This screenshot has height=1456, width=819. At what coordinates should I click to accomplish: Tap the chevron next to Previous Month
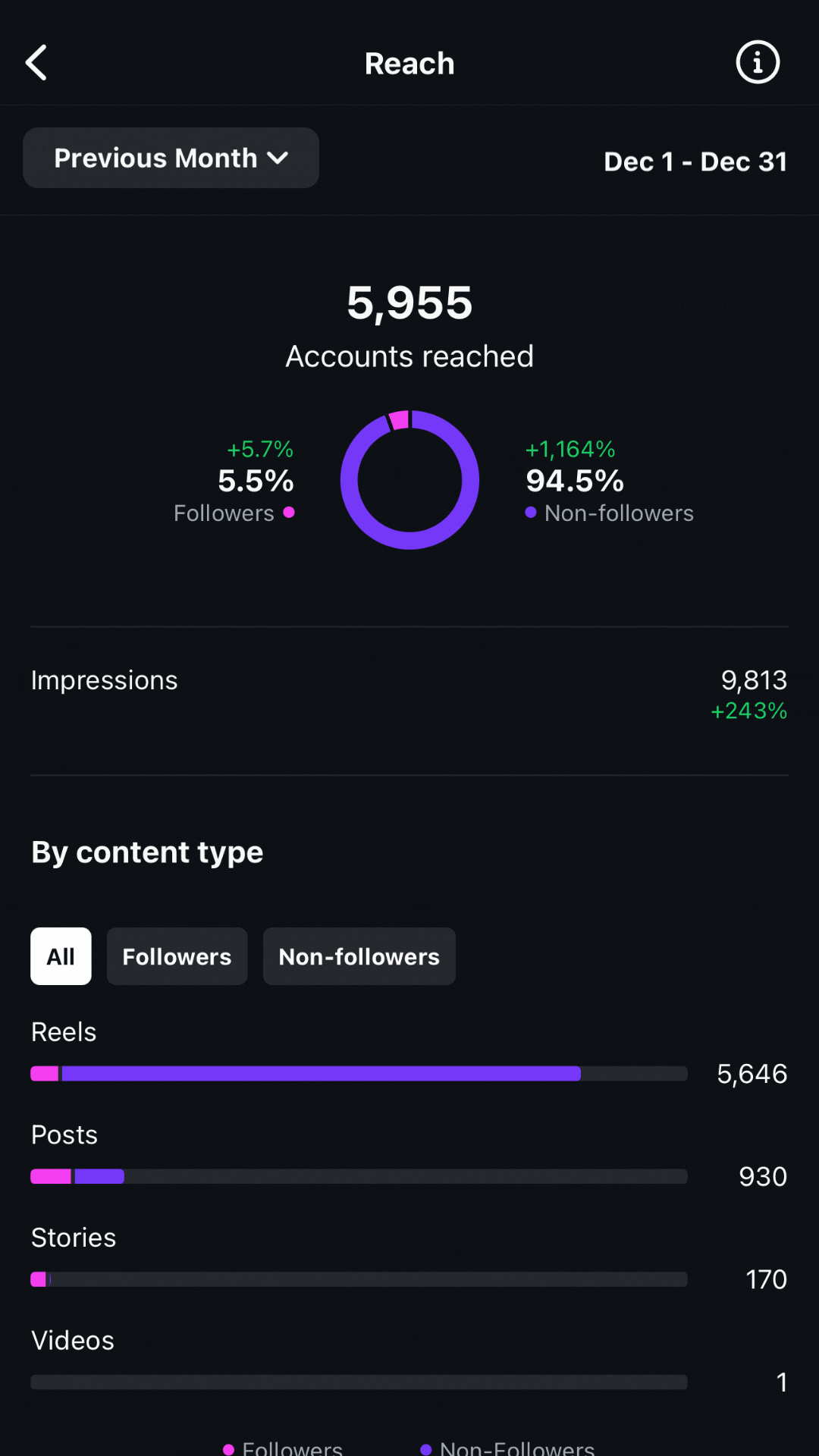(x=278, y=158)
